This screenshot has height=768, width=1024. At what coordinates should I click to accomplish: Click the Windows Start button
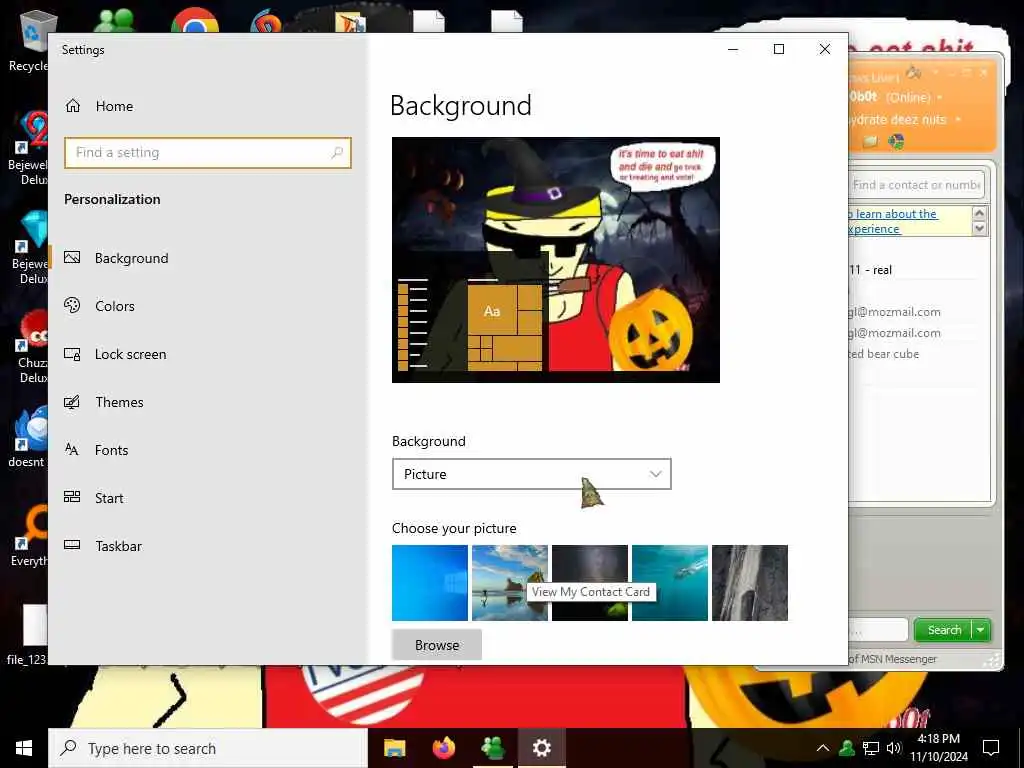pyautogui.click(x=24, y=748)
